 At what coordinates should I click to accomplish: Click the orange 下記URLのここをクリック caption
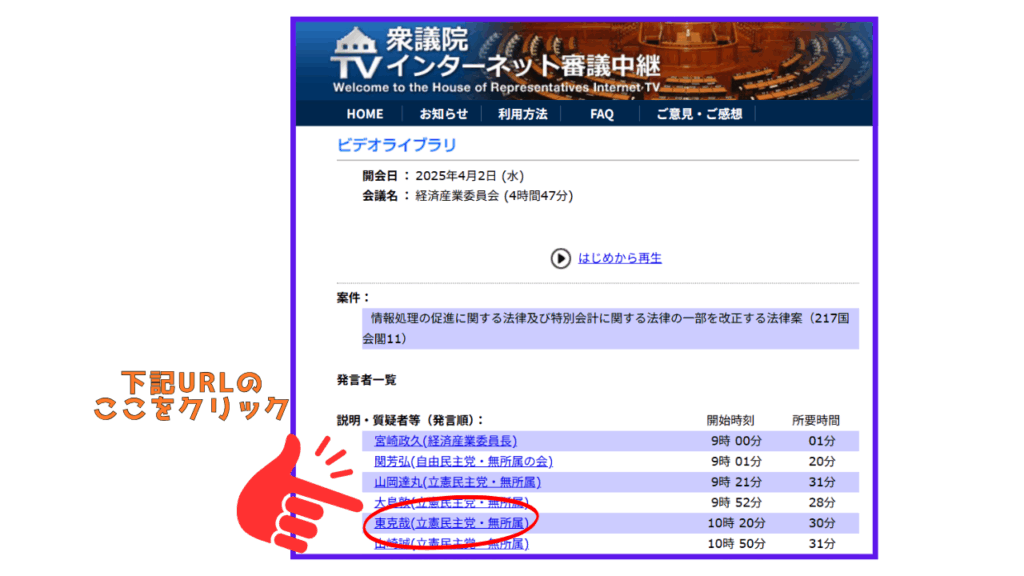(x=190, y=395)
